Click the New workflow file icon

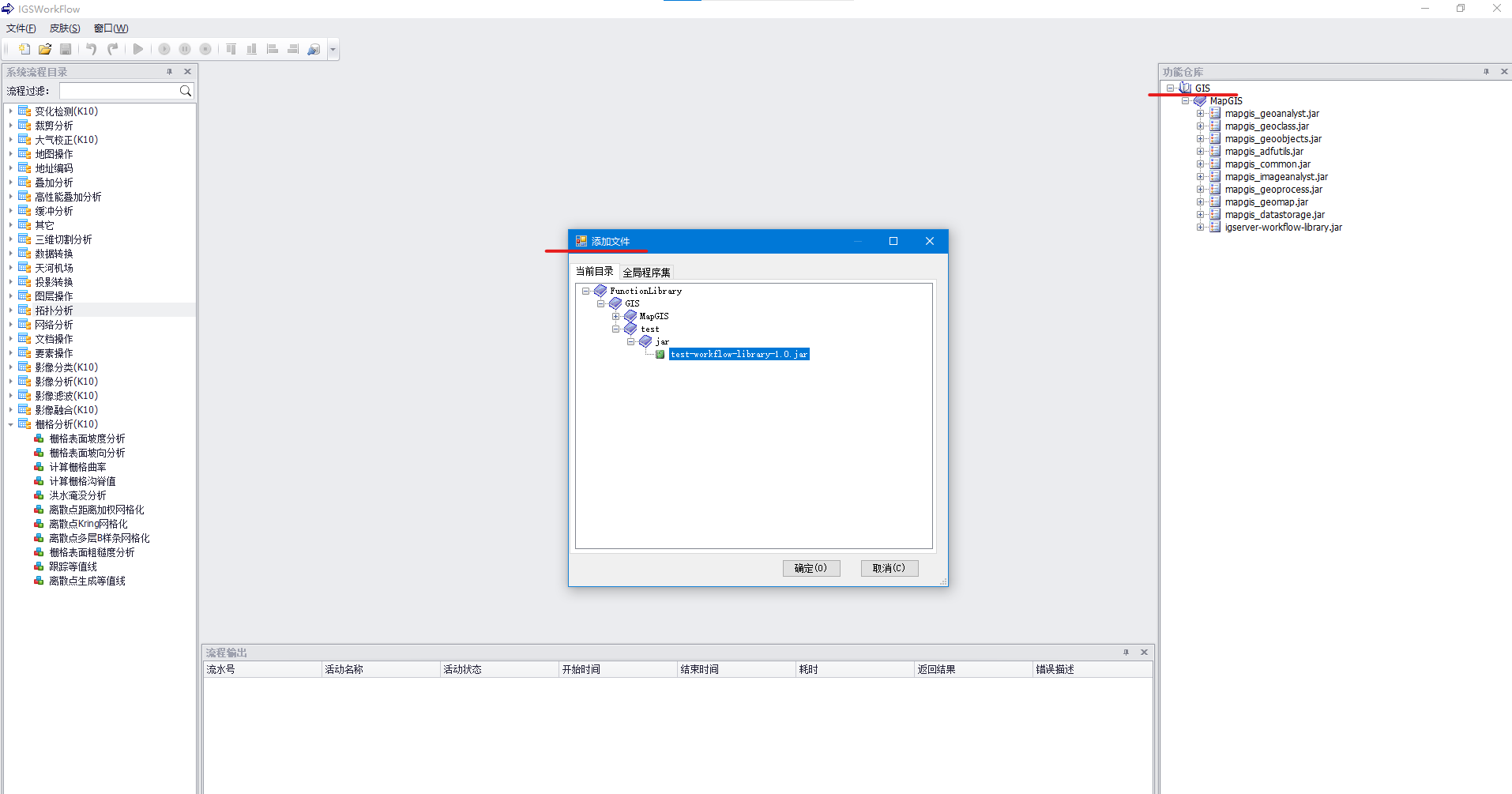(x=24, y=49)
